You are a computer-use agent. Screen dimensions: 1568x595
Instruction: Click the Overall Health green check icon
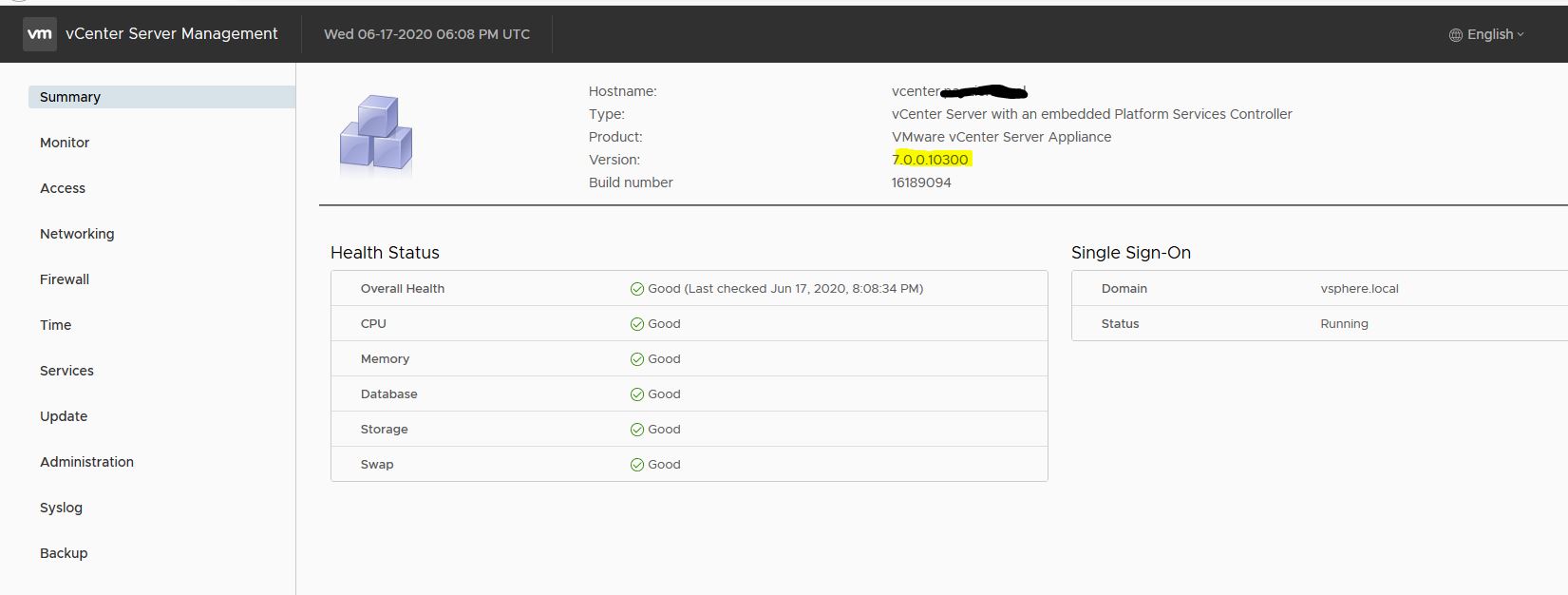pos(637,289)
